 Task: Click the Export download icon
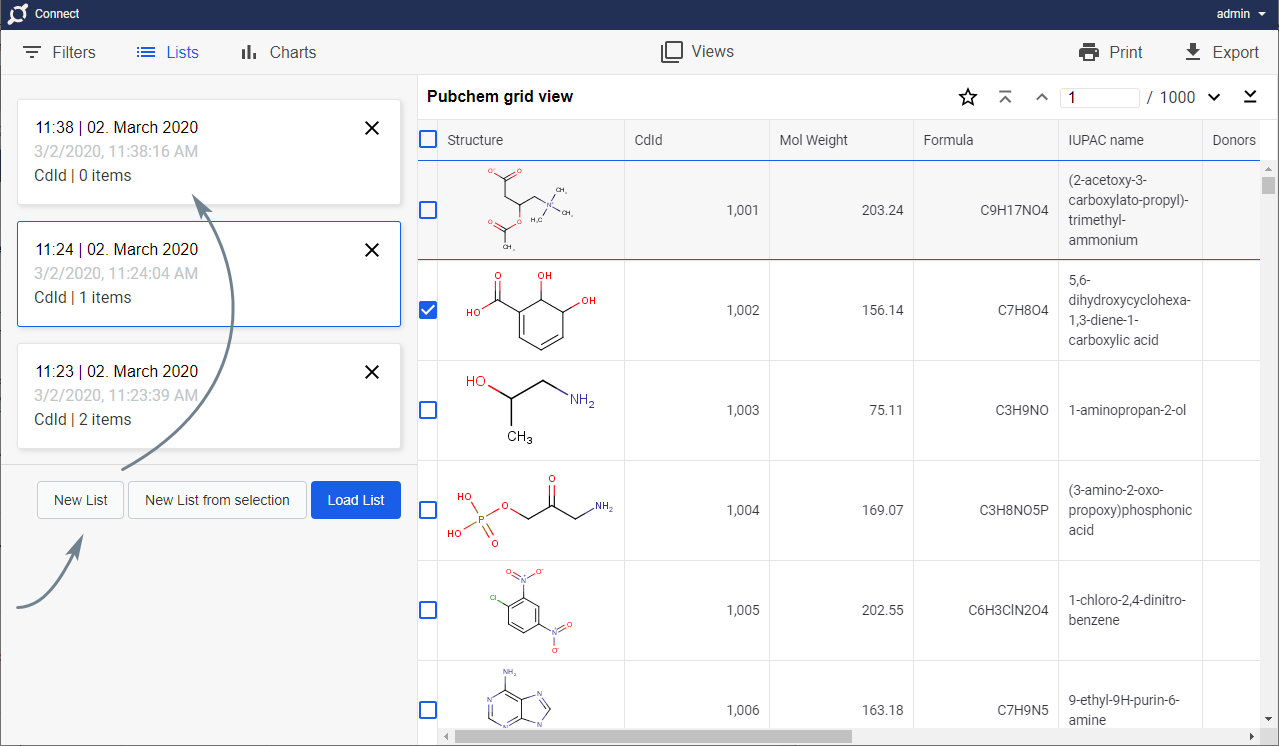(x=1192, y=53)
